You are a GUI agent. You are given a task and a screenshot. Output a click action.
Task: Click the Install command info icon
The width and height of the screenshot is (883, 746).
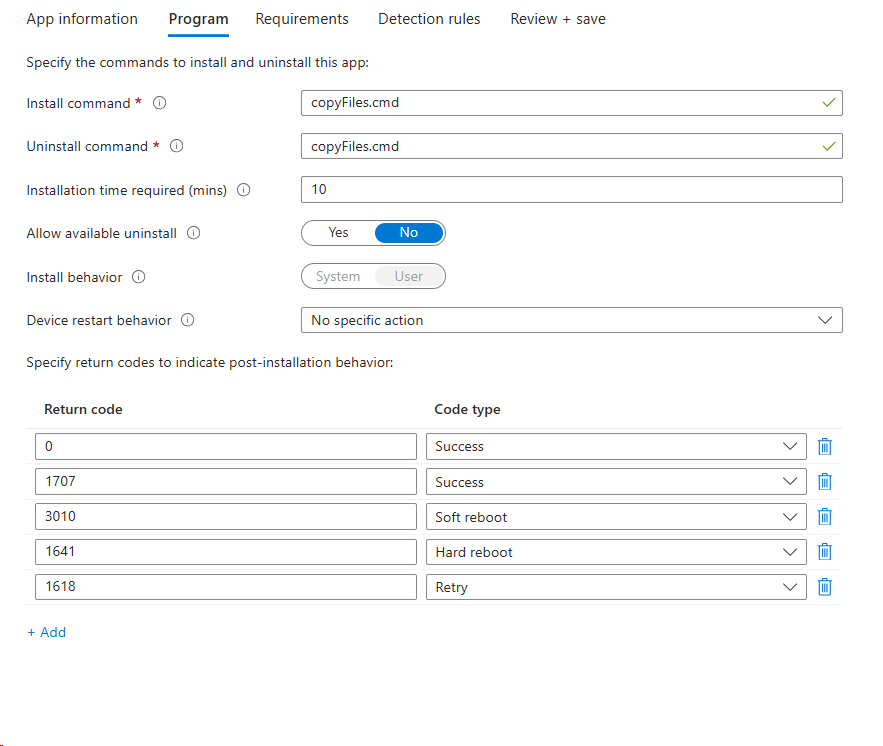(x=160, y=103)
